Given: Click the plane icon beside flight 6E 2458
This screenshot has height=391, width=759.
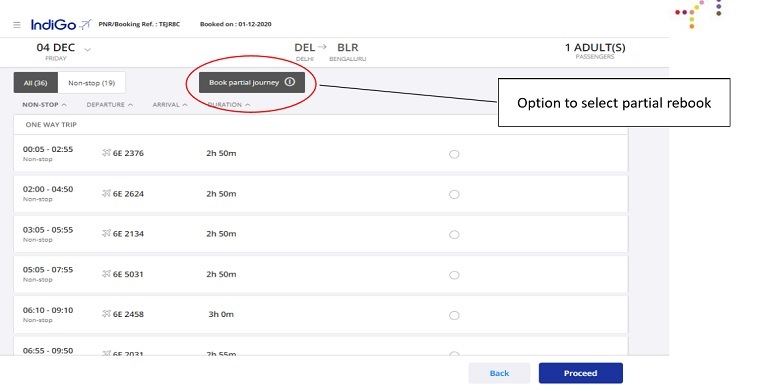Looking at the screenshot, I should pos(106,314).
